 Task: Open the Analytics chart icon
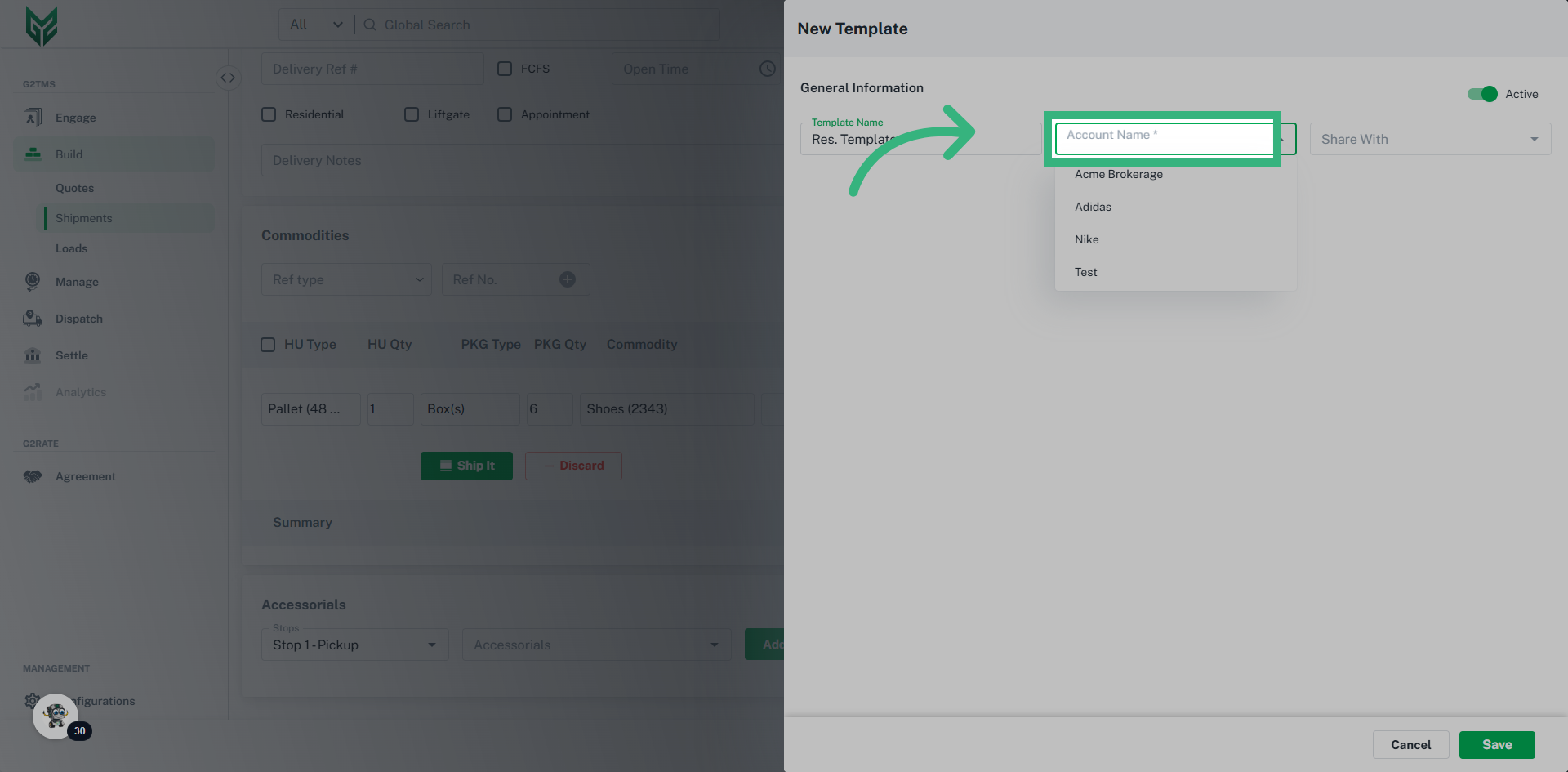pyautogui.click(x=32, y=391)
